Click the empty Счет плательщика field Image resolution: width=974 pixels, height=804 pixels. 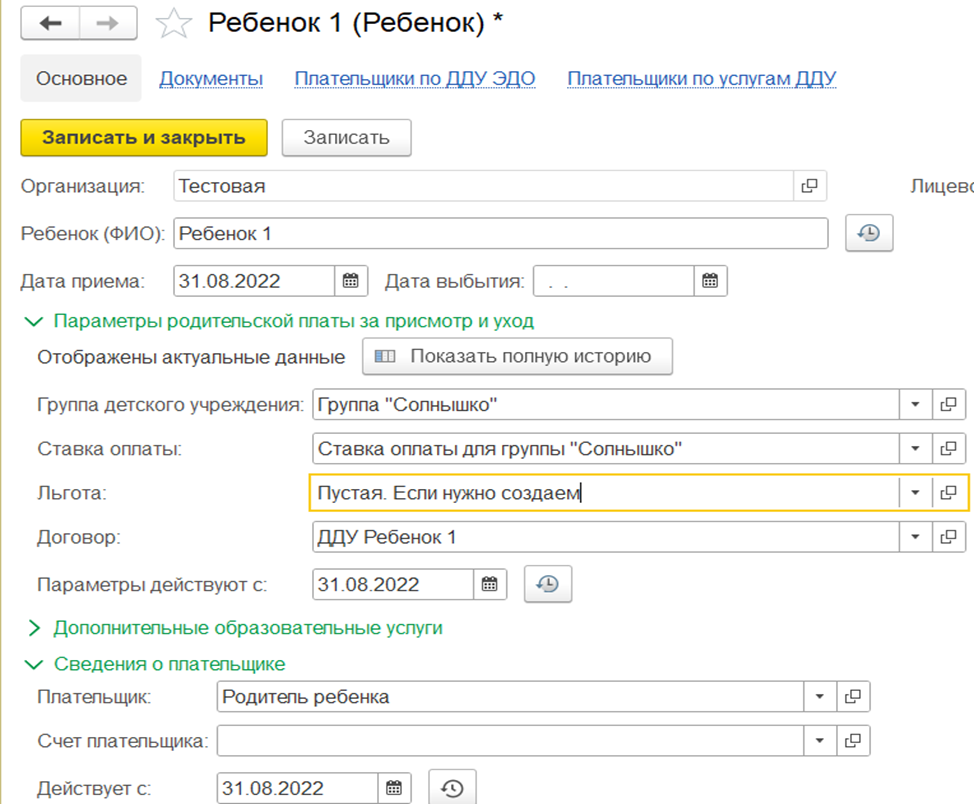click(511, 741)
